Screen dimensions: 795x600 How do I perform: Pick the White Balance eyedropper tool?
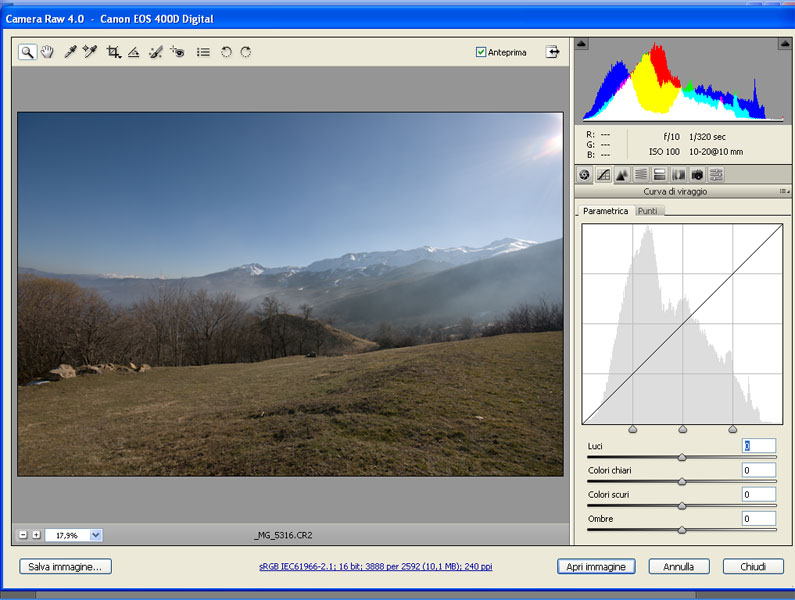click(x=70, y=52)
